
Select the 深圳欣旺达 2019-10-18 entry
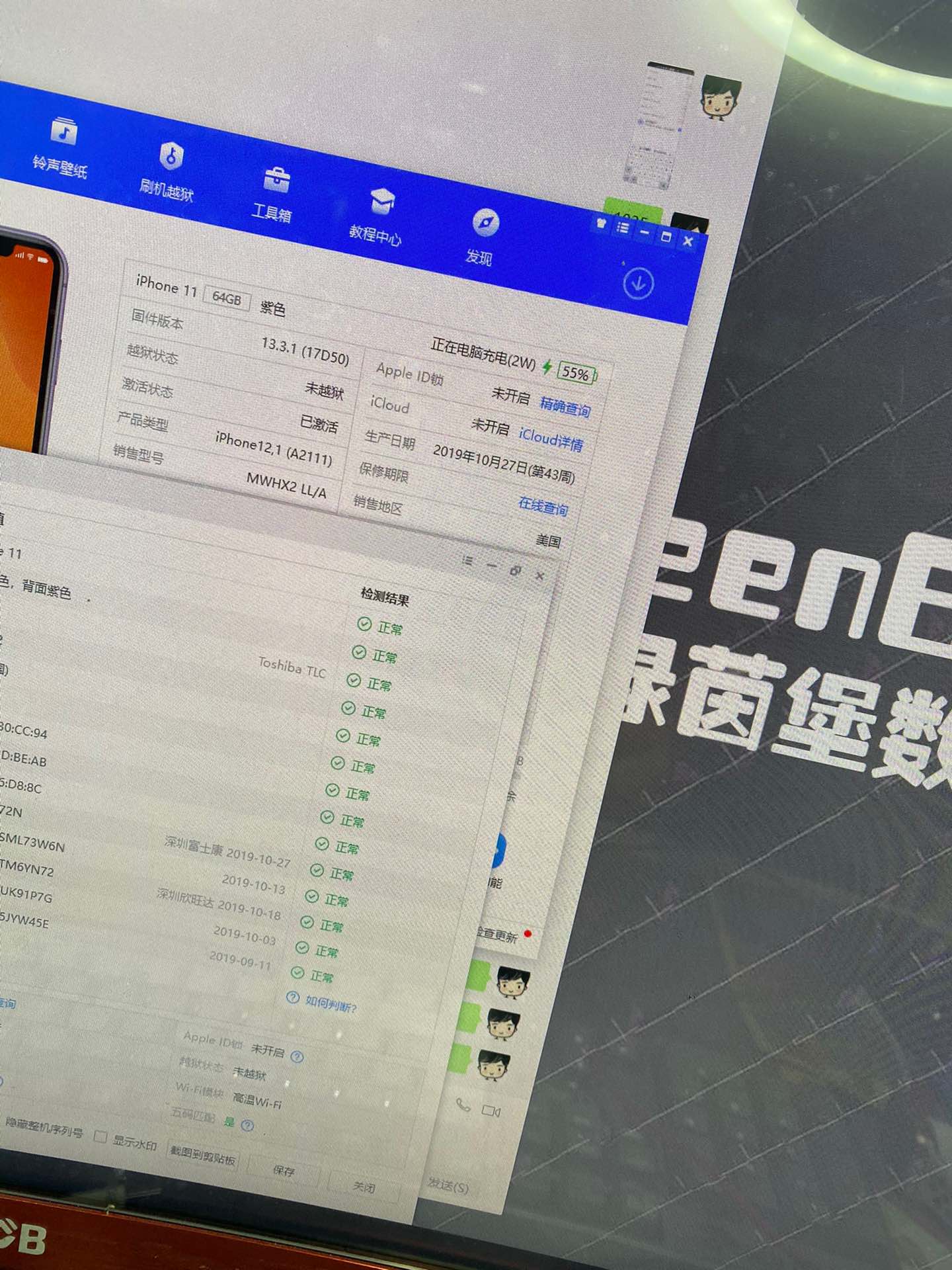(x=219, y=905)
